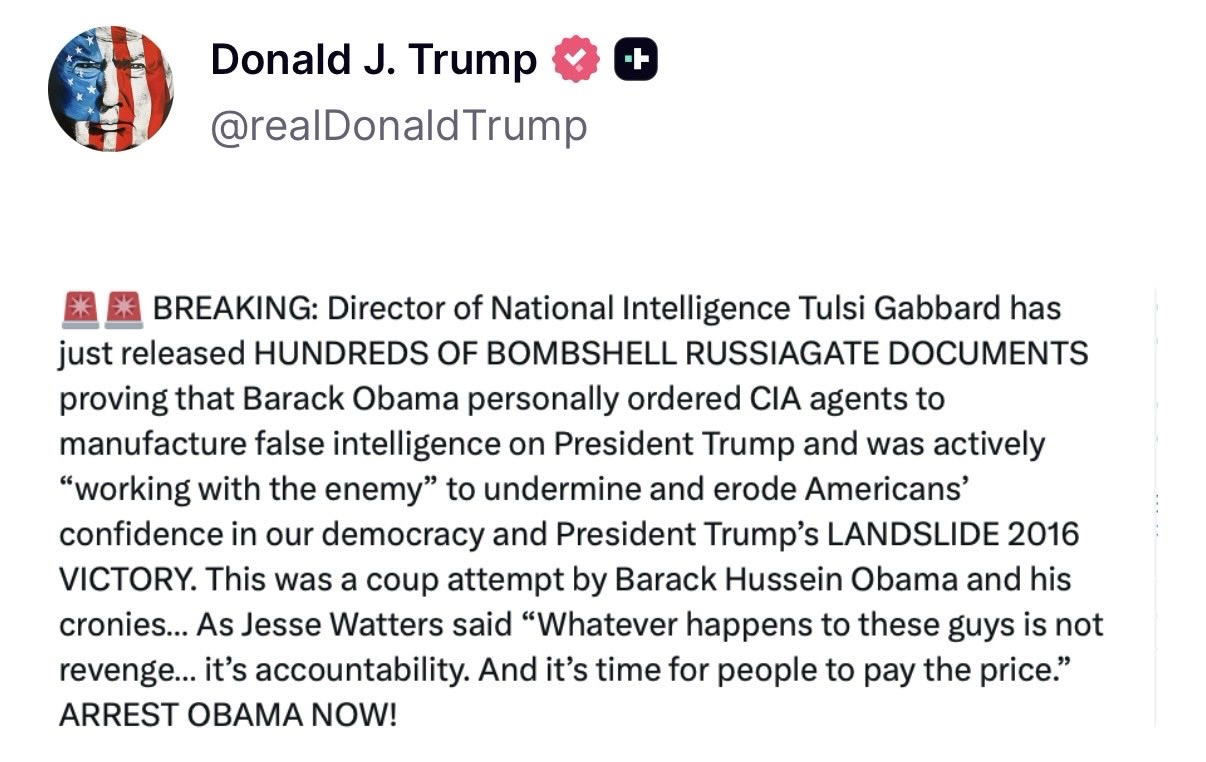Viewport: 1206px width, 762px height.
Task: Click the dark plus badge icon
Action: 636,61
